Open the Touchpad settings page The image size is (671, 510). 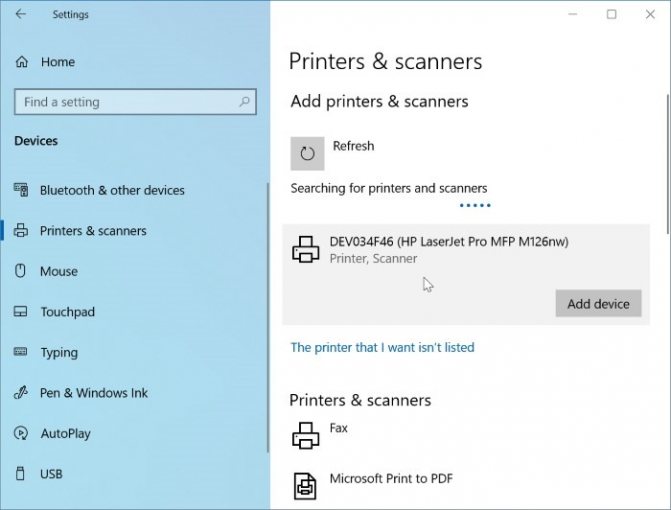[67, 312]
